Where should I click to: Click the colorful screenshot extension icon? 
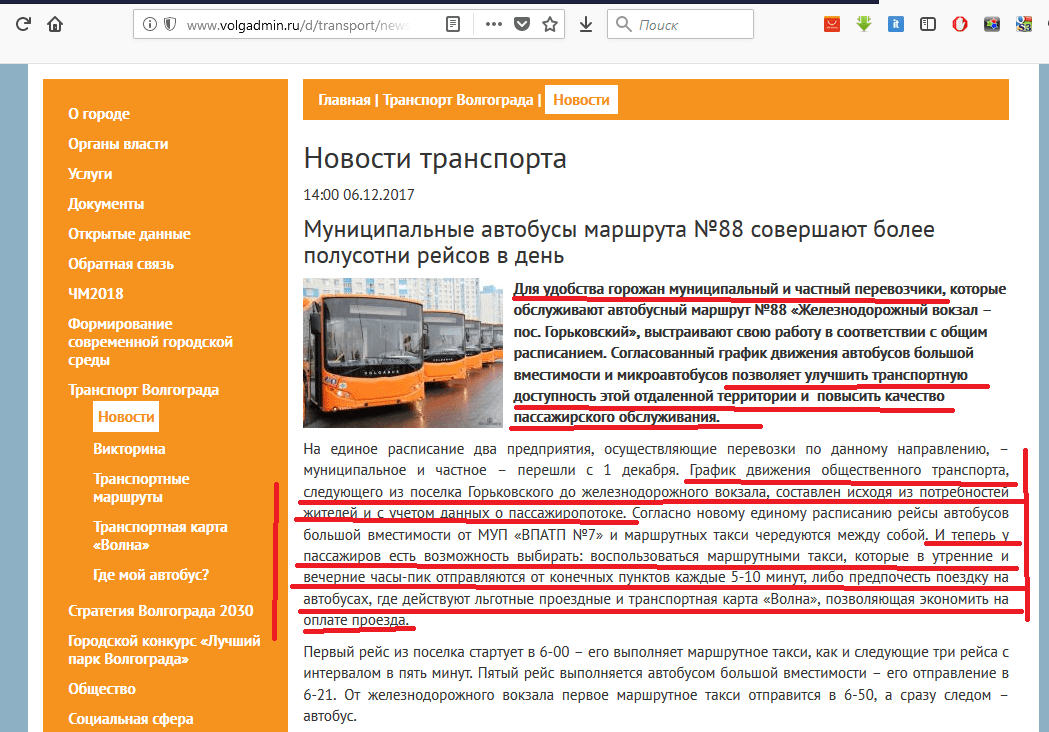pos(991,25)
